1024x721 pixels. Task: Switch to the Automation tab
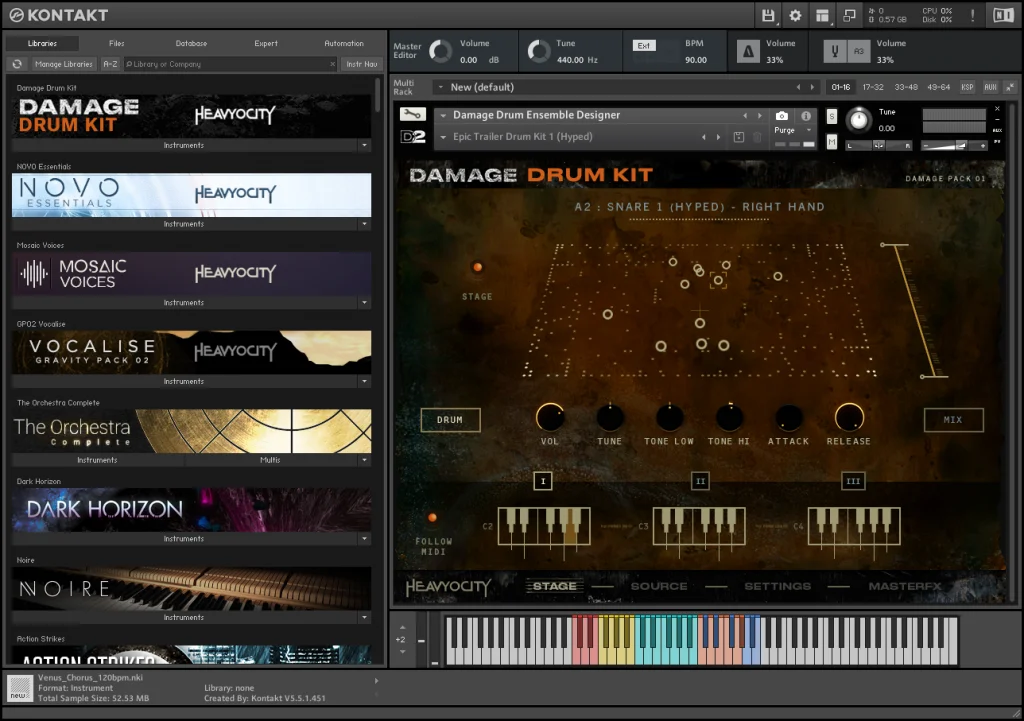pyautogui.click(x=344, y=43)
